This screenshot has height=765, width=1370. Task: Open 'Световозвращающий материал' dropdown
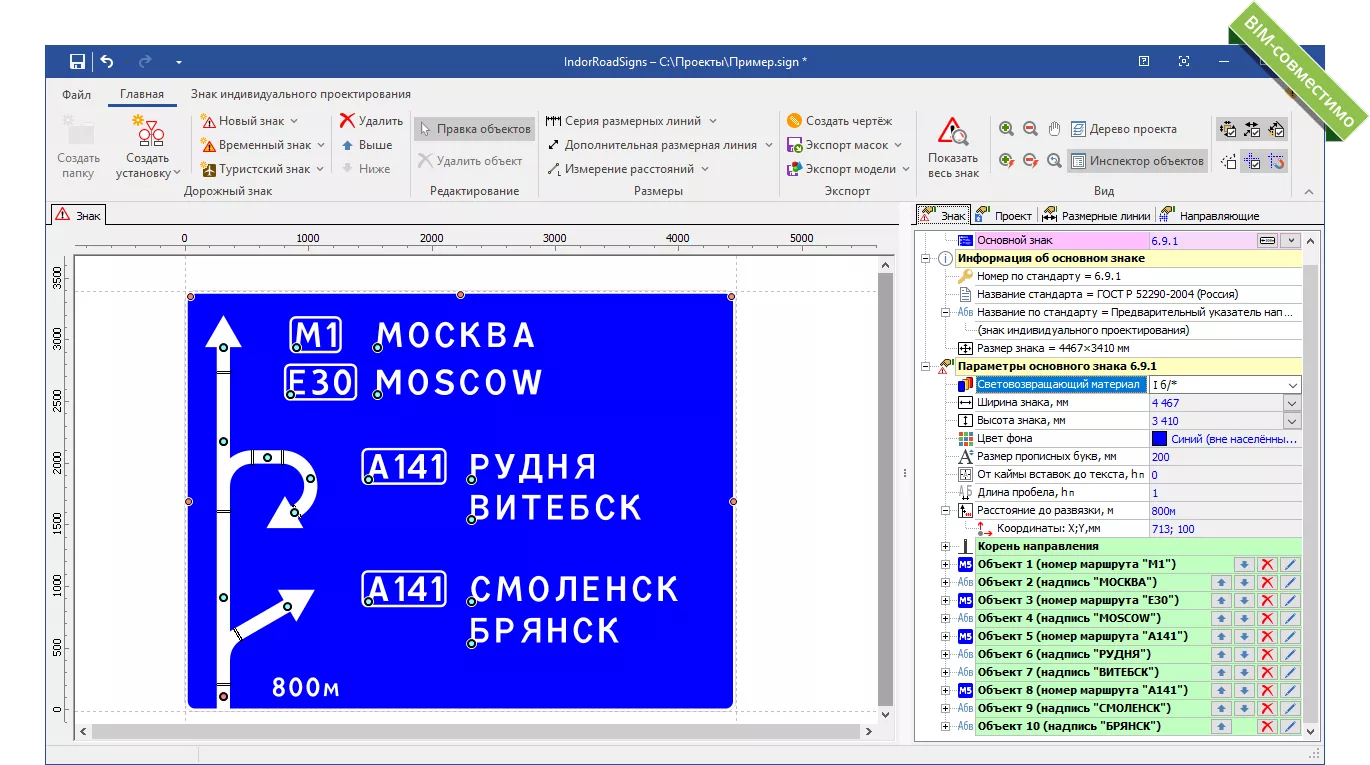1292,385
